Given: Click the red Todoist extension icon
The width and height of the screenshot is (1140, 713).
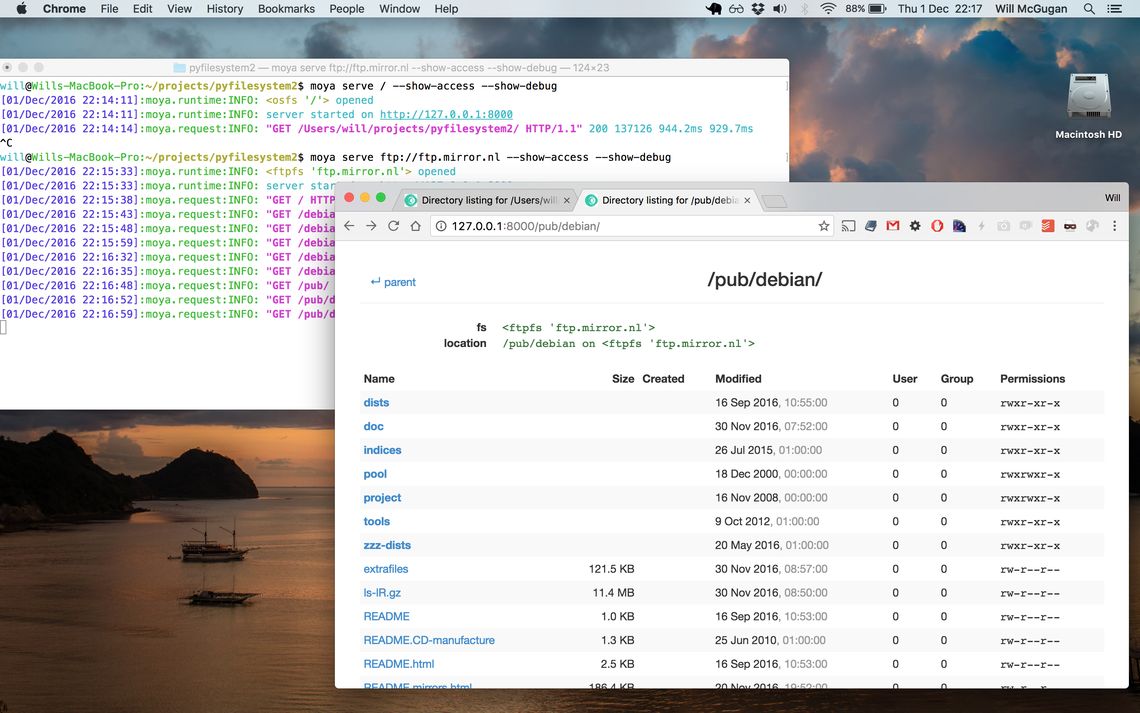Looking at the screenshot, I should click(x=1048, y=226).
